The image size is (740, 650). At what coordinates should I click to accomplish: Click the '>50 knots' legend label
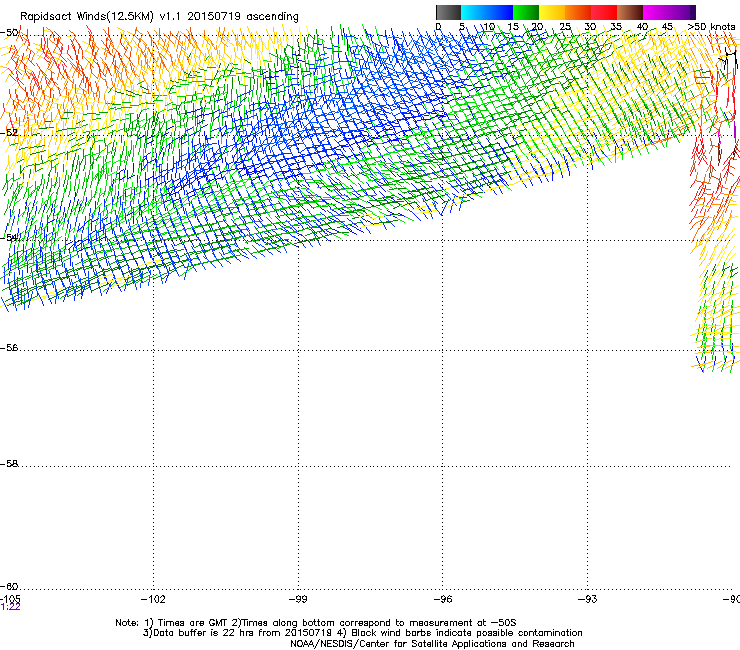(x=711, y=27)
